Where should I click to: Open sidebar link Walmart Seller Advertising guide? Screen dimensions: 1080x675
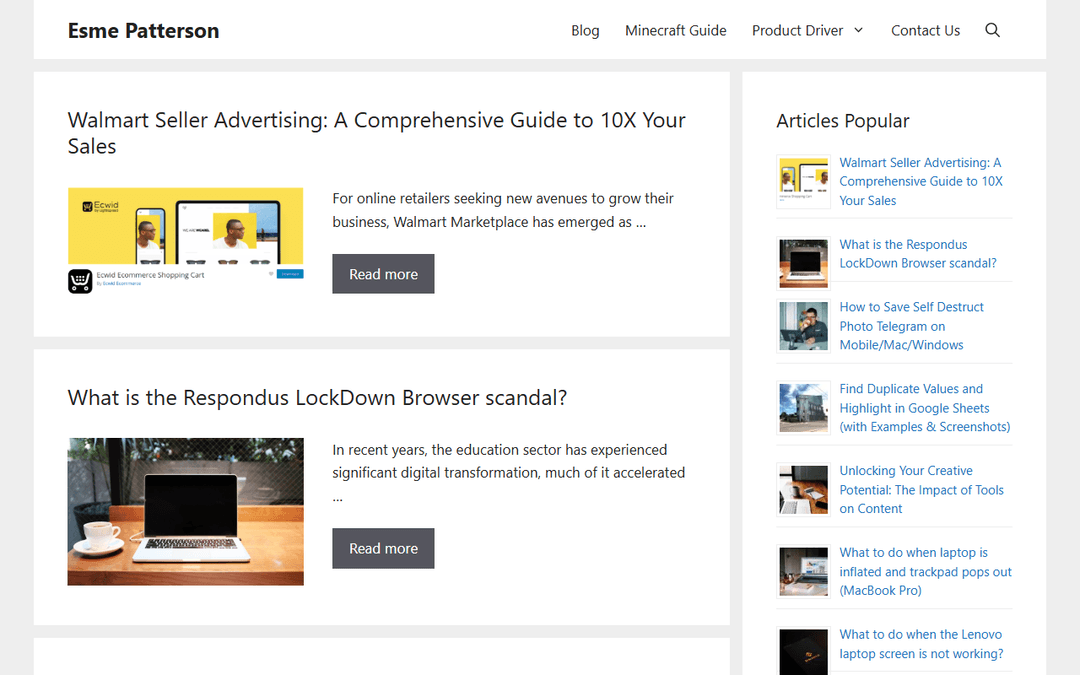pos(921,181)
